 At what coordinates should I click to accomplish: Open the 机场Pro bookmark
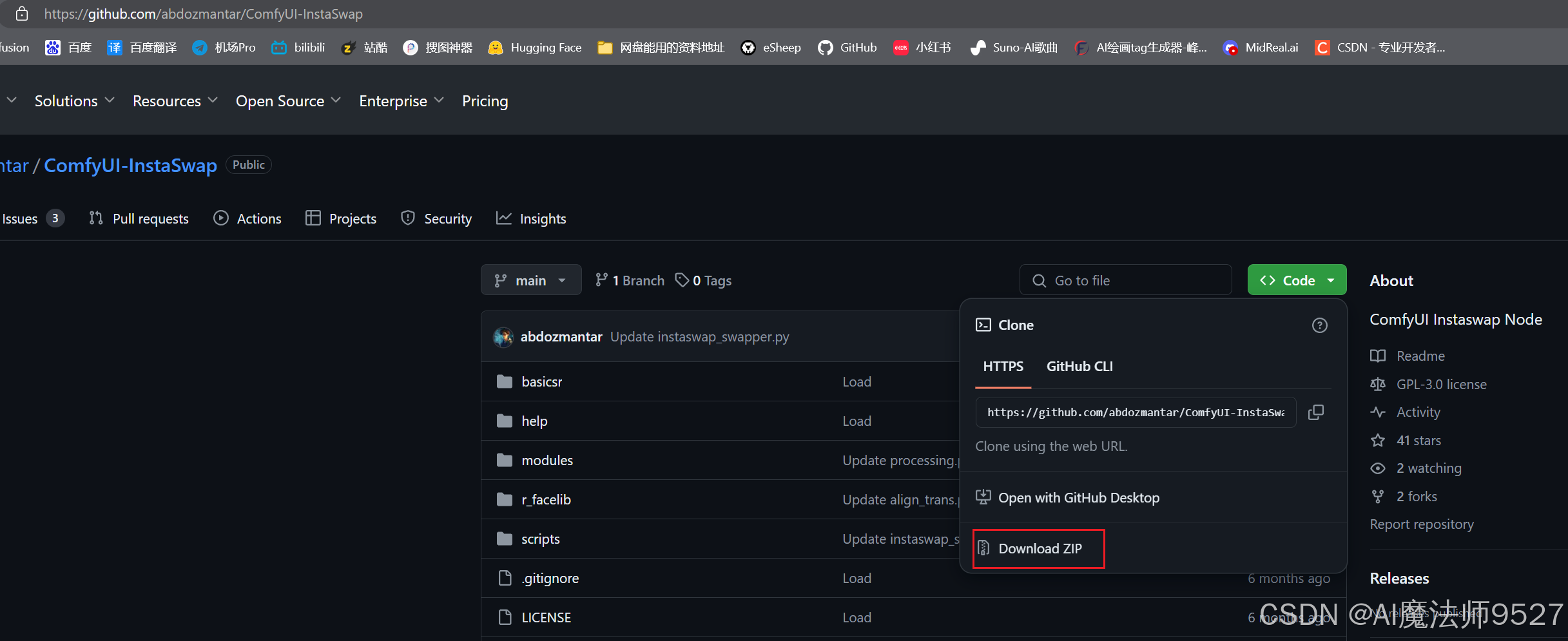[x=224, y=47]
